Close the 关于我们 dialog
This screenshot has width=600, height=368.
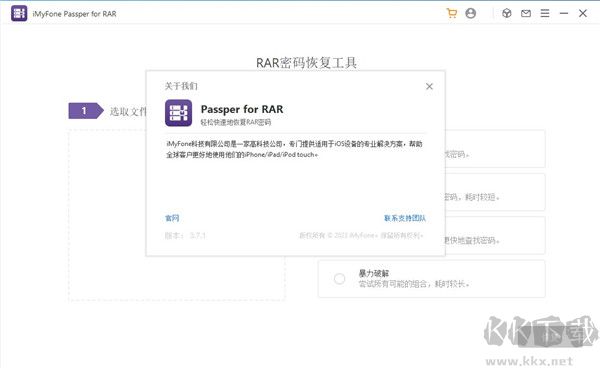pos(429,86)
